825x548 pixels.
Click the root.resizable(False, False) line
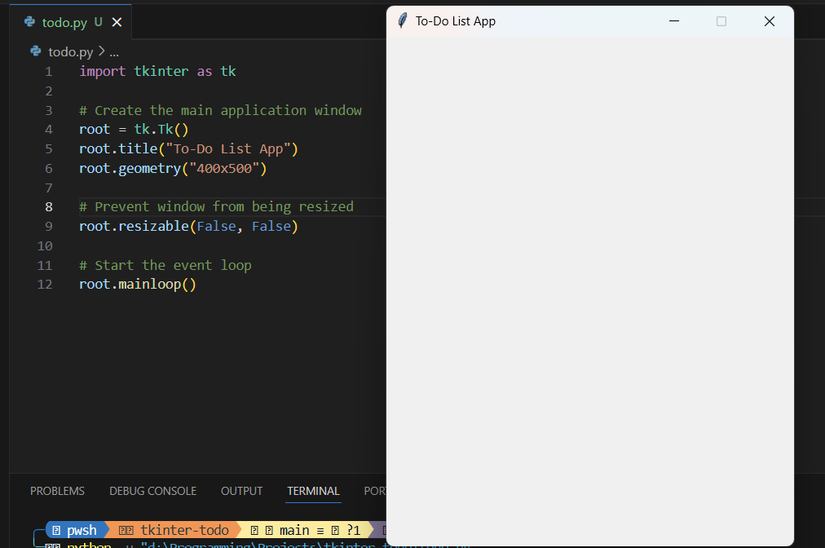188,226
